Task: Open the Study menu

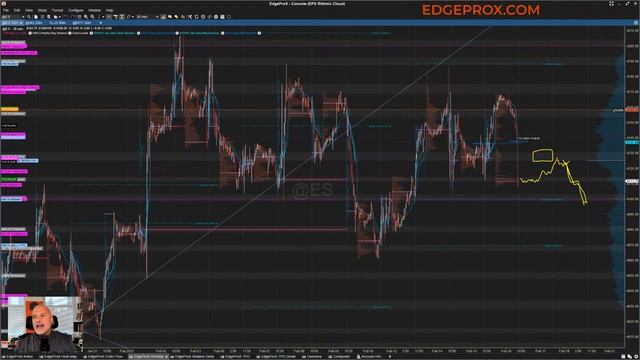Action: [42, 10]
